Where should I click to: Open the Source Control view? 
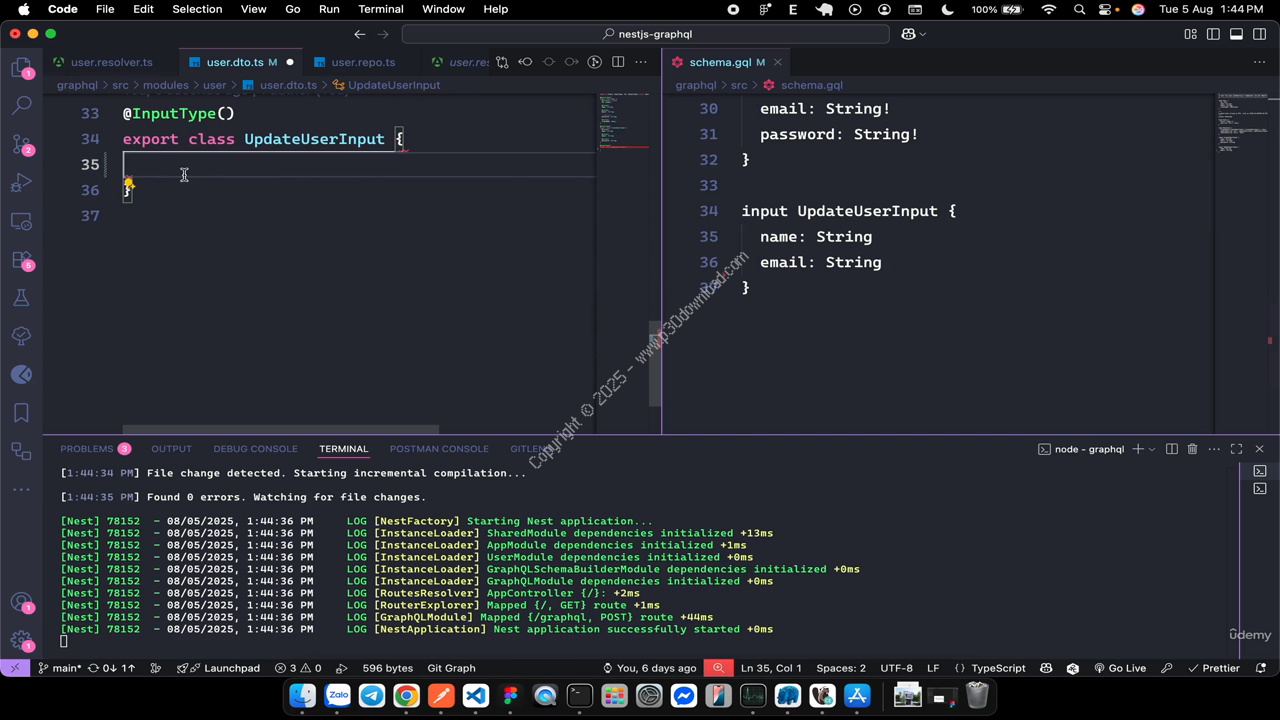click(21, 144)
